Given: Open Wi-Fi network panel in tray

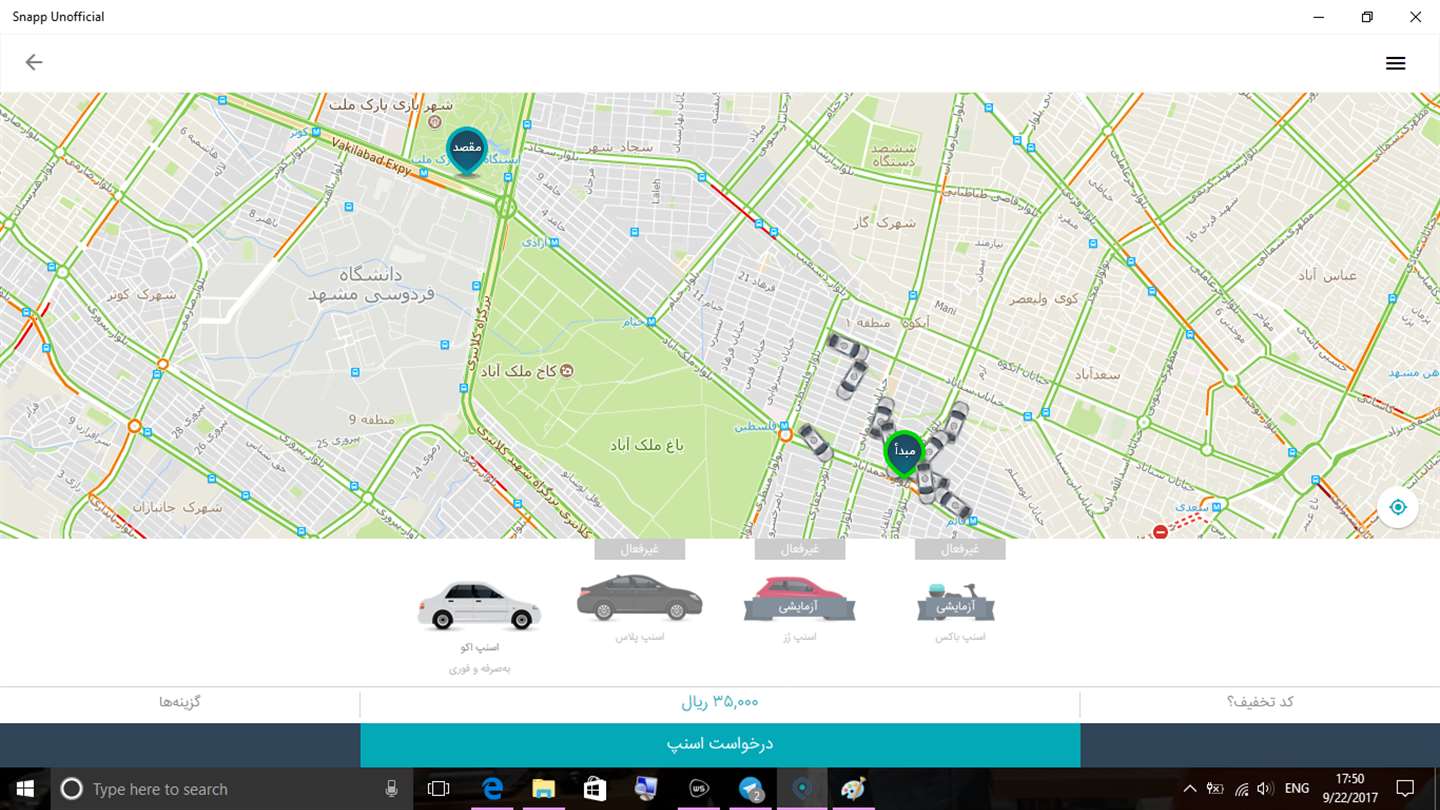Looking at the screenshot, I should coord(1241,789).
